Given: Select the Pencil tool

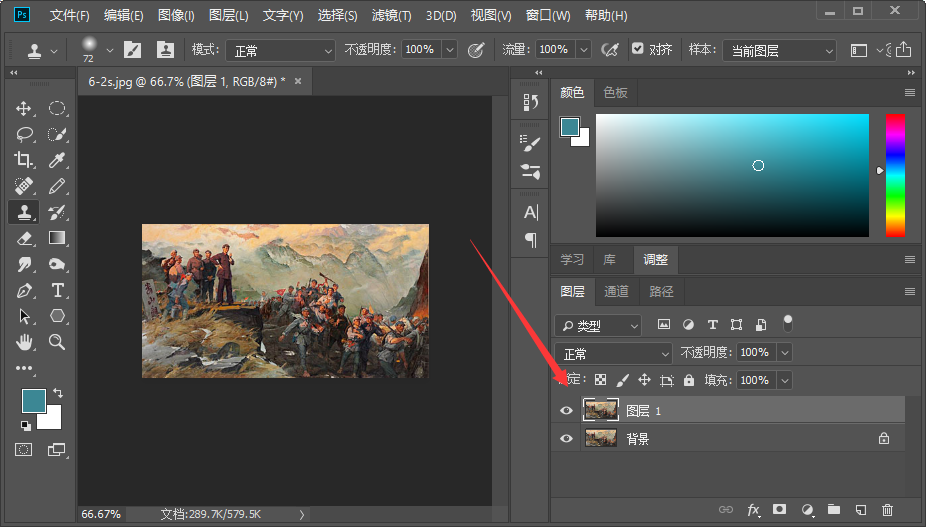Looking at the screenshot, I should 57,186.
